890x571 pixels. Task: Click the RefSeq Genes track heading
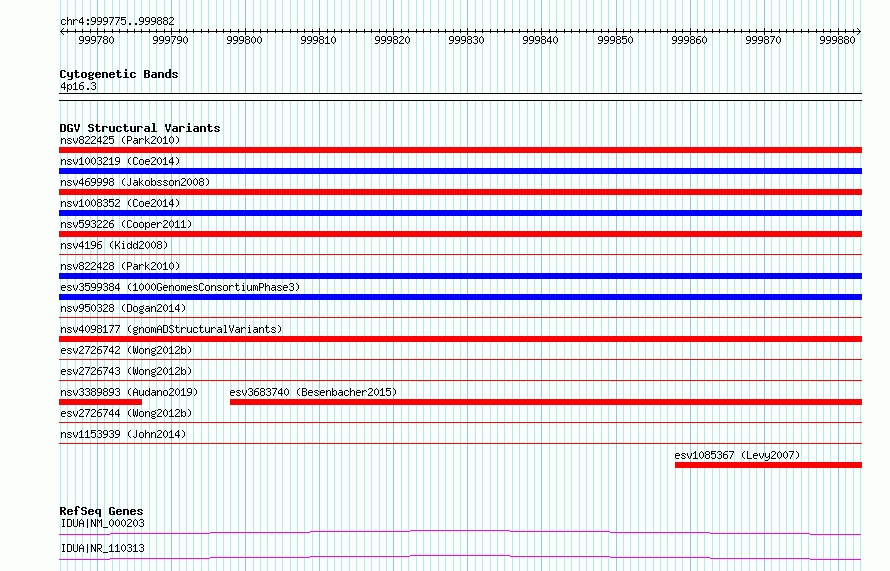(x=101, y=511)
